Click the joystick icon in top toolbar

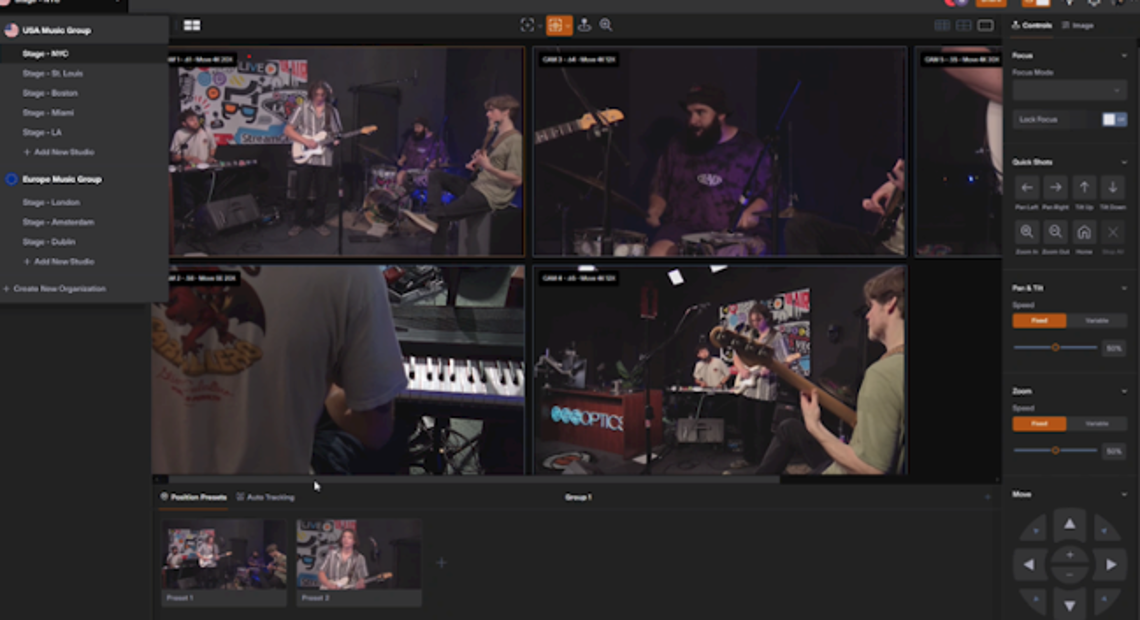click(584, 25)
